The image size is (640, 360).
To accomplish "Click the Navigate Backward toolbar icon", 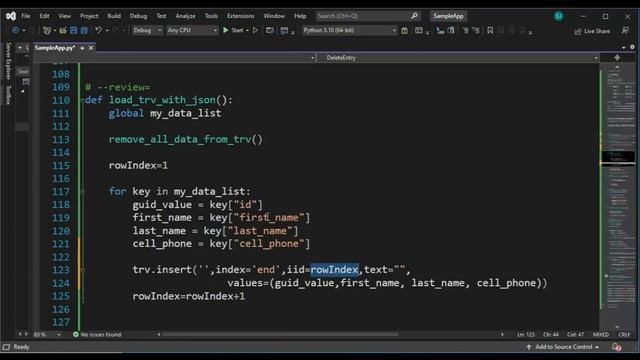I will tap(15, 30).
